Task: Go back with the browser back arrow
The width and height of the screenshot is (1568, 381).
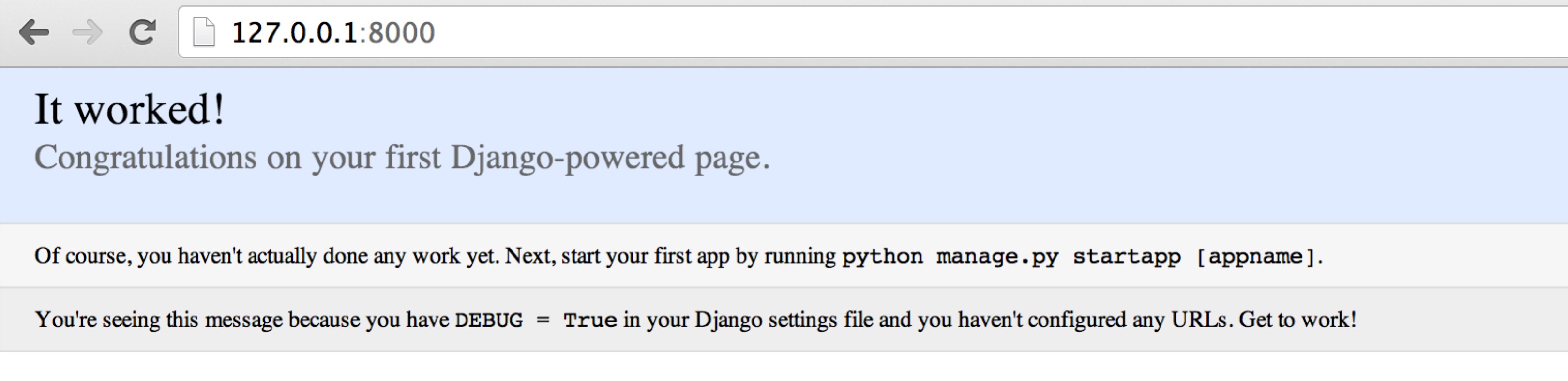Action: click(34, 32)
